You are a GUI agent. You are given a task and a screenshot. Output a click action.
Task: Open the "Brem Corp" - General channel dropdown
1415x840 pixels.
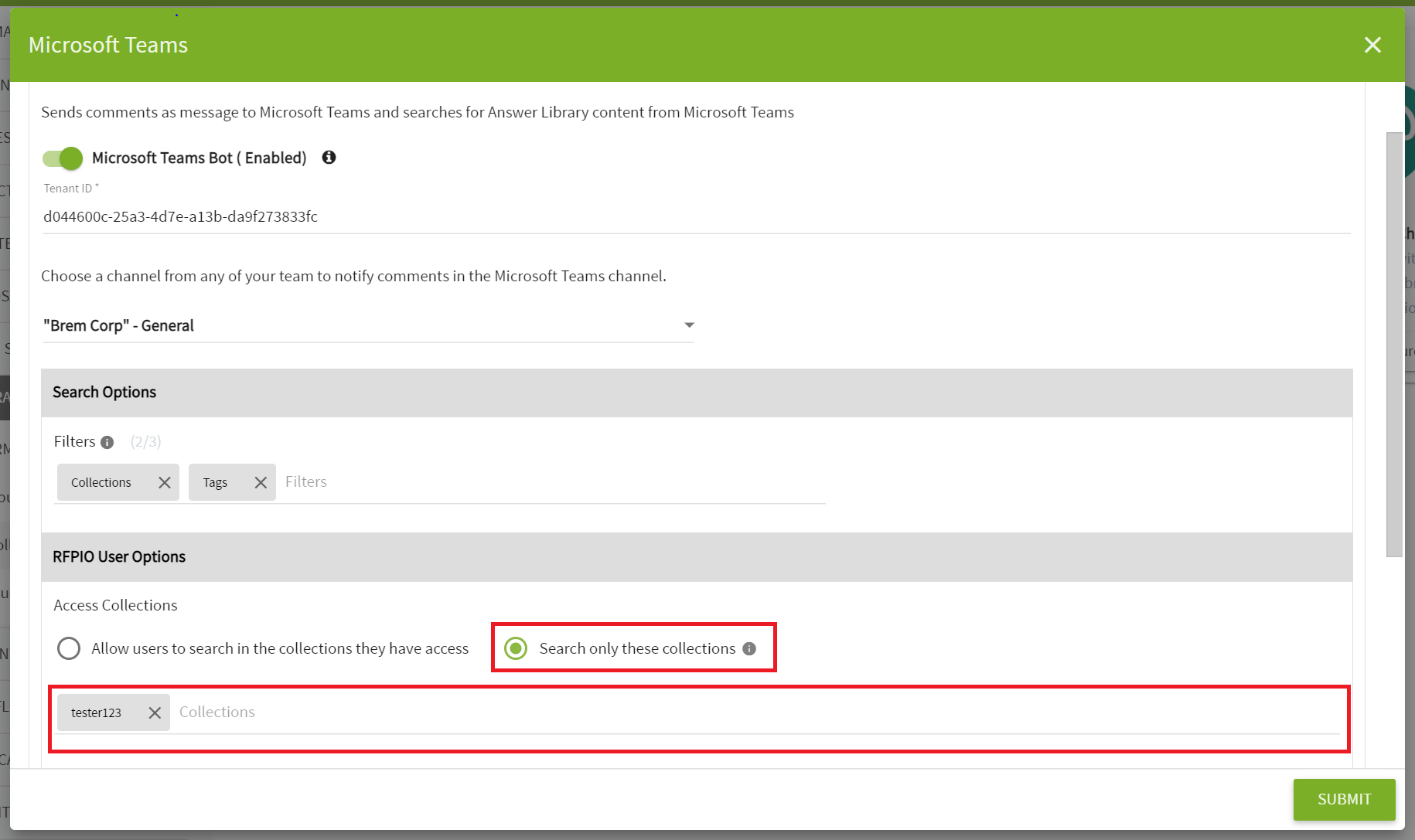click(x=368, y=325)
